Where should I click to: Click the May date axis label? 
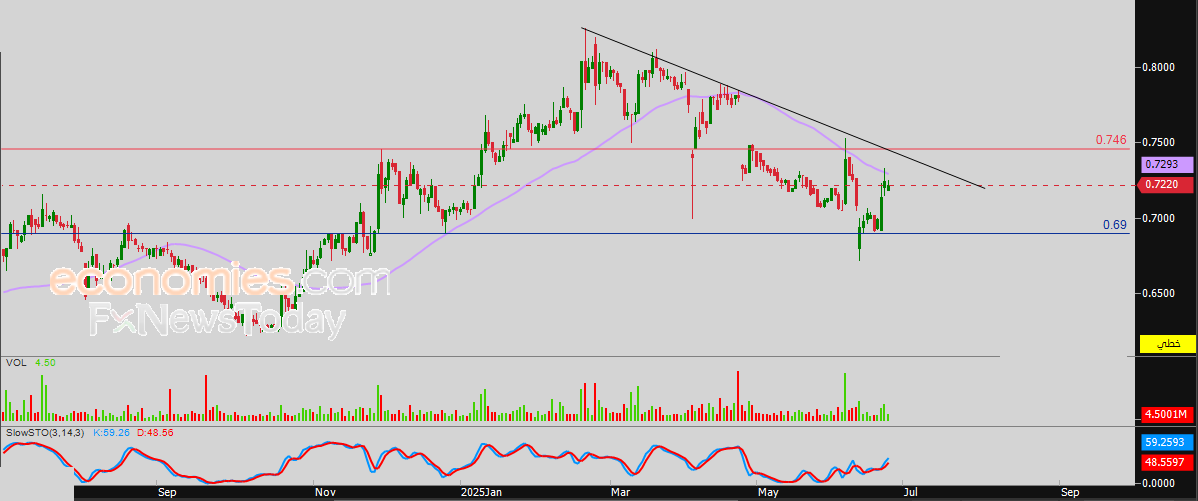click(768, 493)
